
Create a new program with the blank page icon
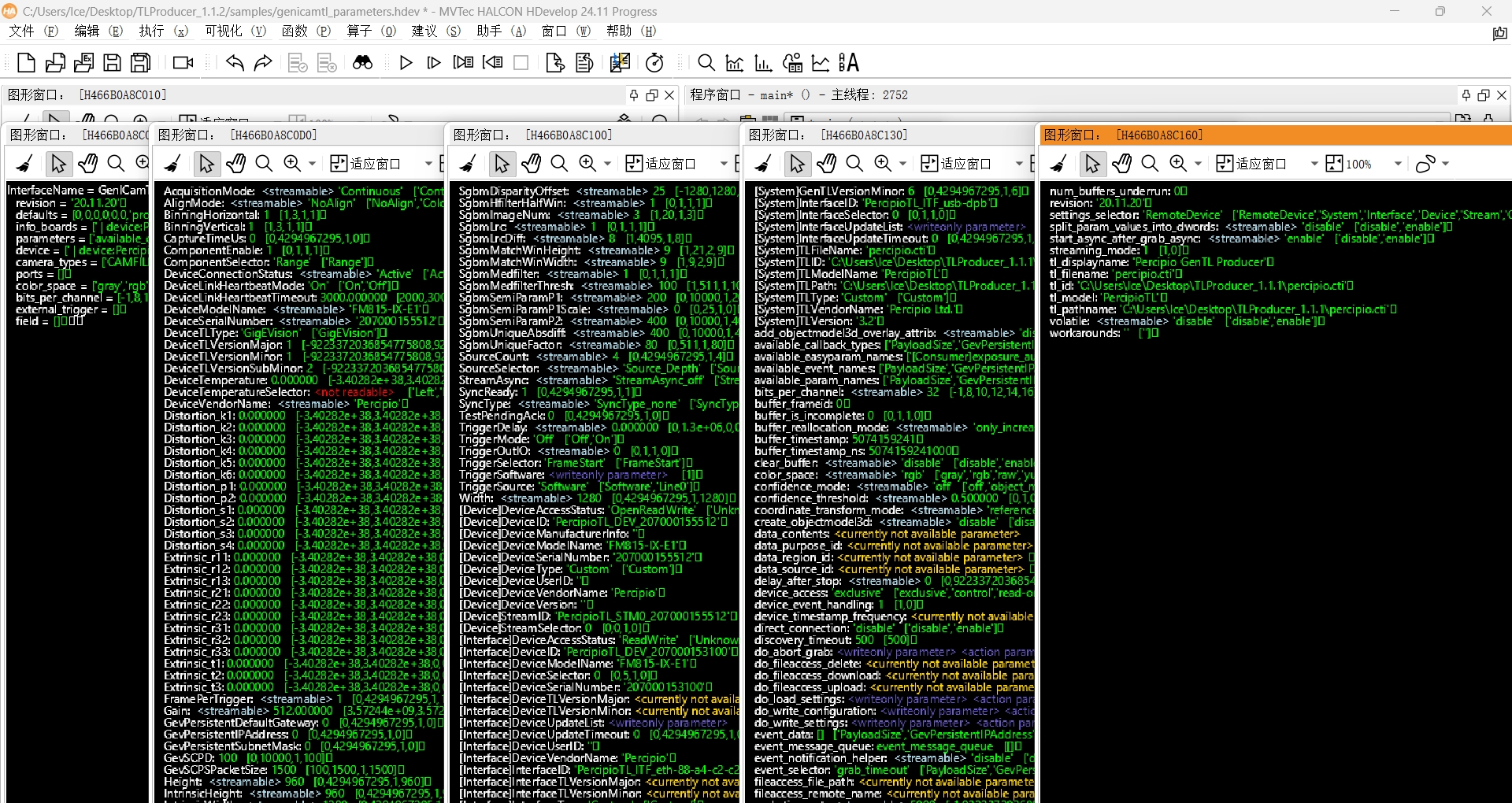point(26,63)
